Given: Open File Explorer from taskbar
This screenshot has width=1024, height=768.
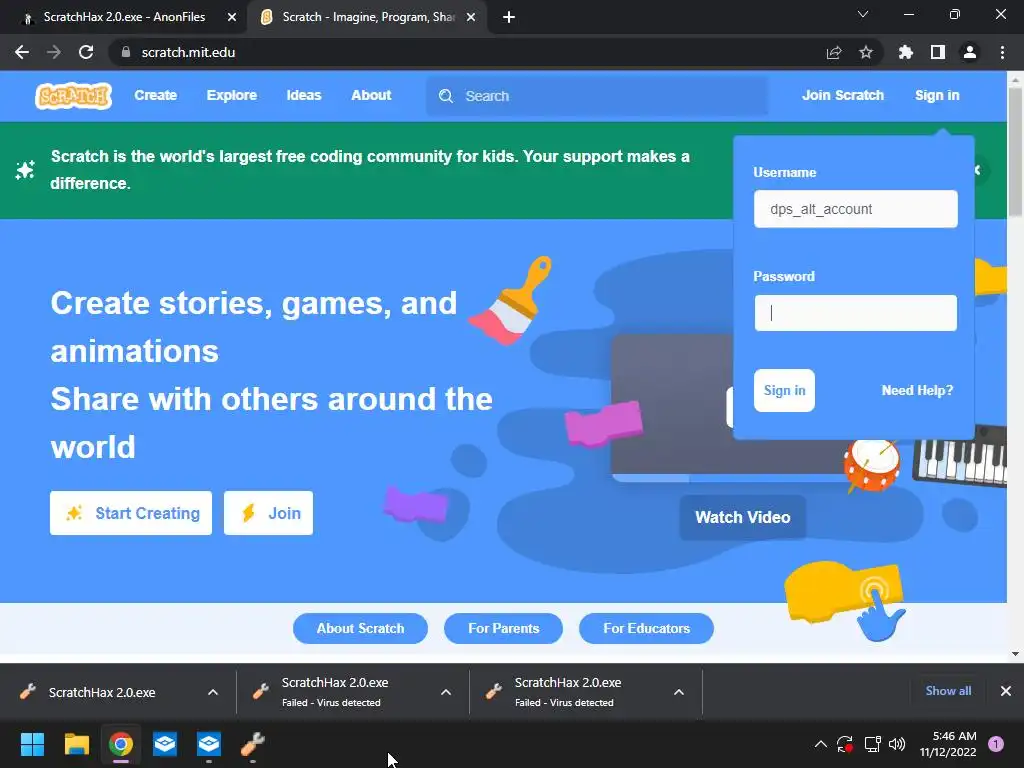Looking at the screenshot, I should [76, 744].
